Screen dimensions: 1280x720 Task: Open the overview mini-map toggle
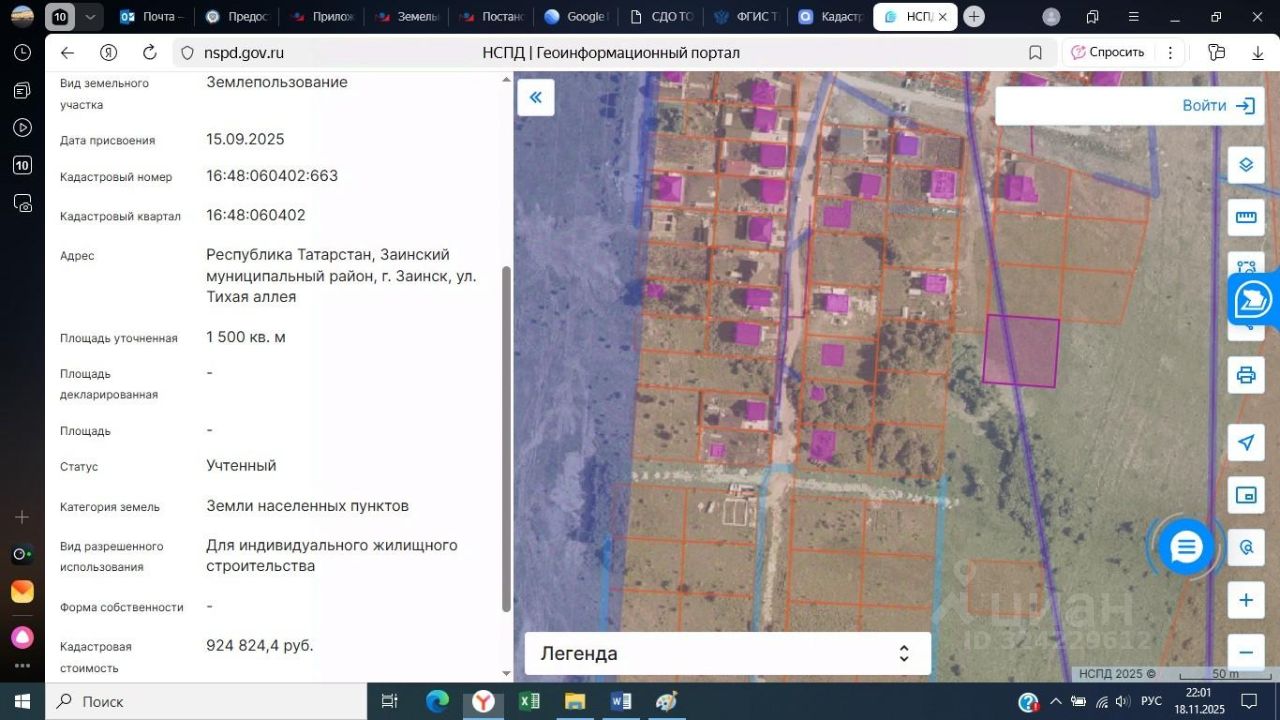[x=1246, y=495]
